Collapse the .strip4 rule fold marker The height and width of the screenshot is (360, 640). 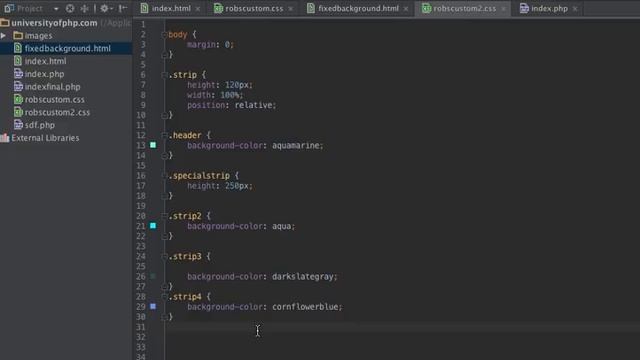coord(164,297)
